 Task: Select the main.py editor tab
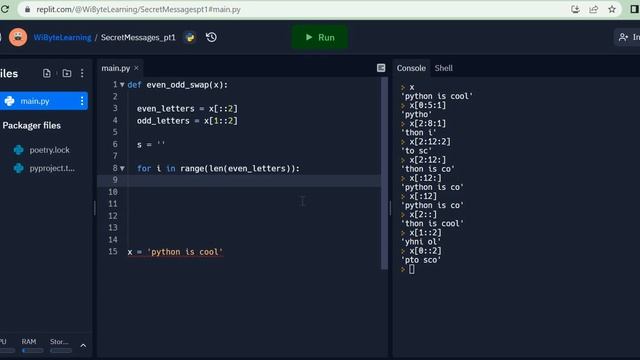click(x=116, y=68)
